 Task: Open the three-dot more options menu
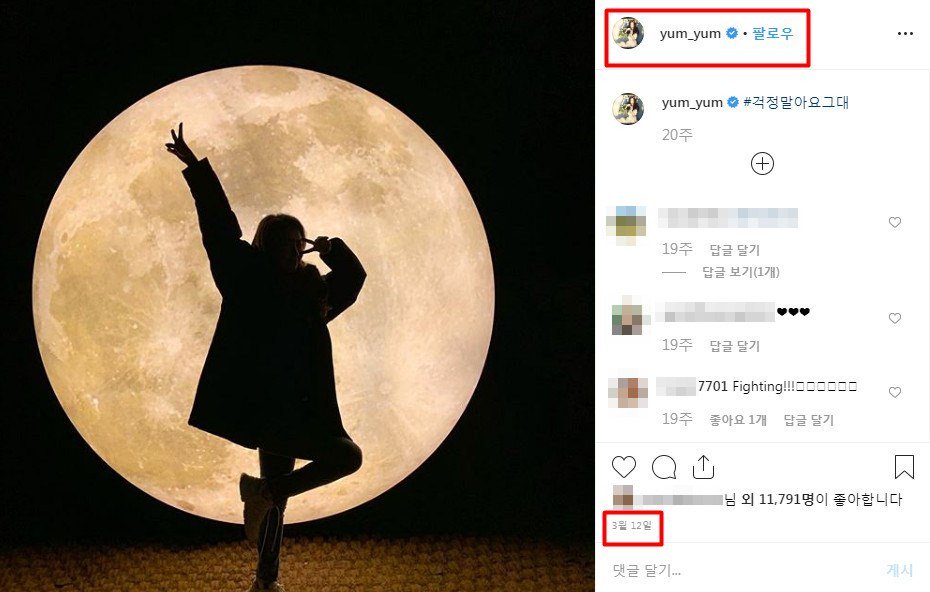click(x=905, y=34)
